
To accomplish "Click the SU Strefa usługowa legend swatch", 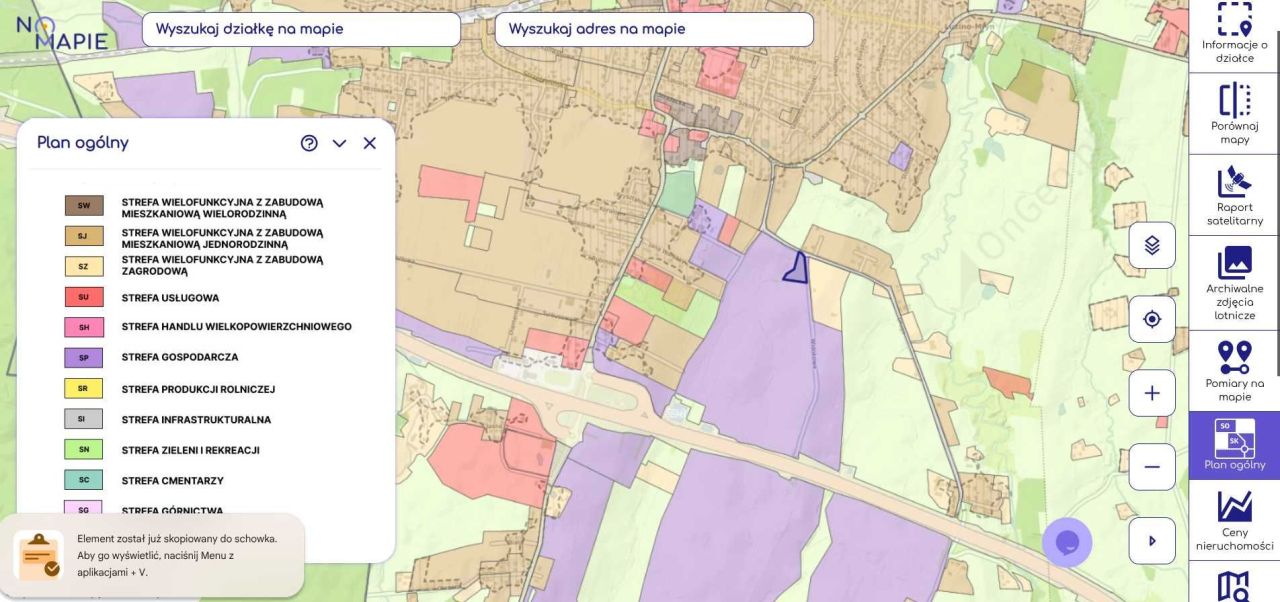I will coord(84,297).
